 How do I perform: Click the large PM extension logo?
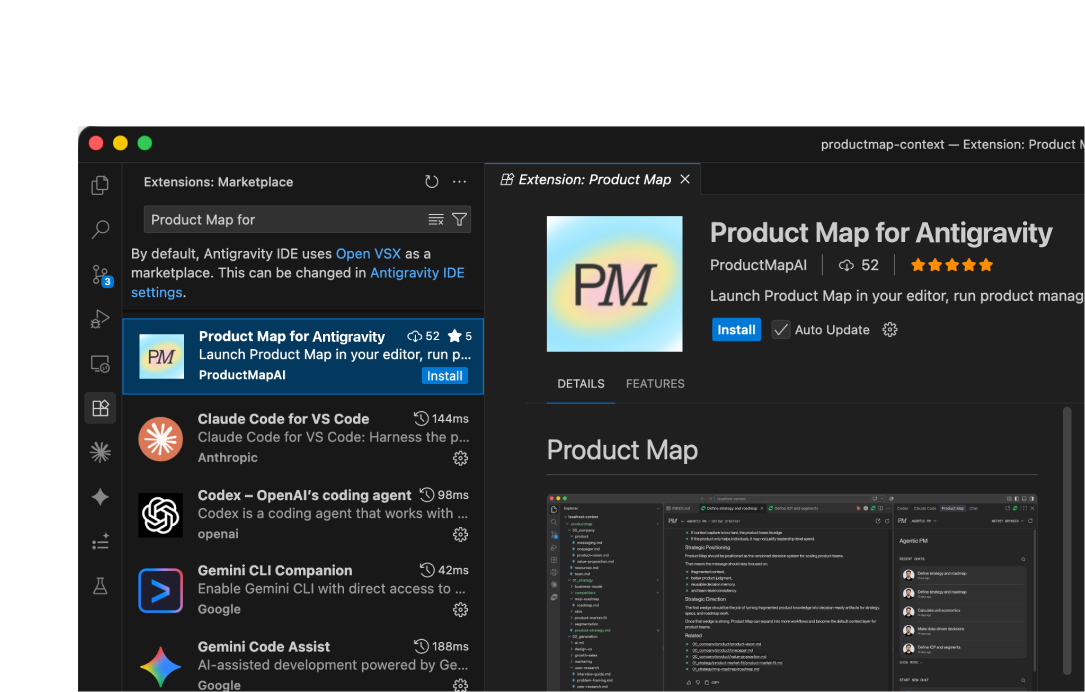pyautogui.click(x=614, y=284)
